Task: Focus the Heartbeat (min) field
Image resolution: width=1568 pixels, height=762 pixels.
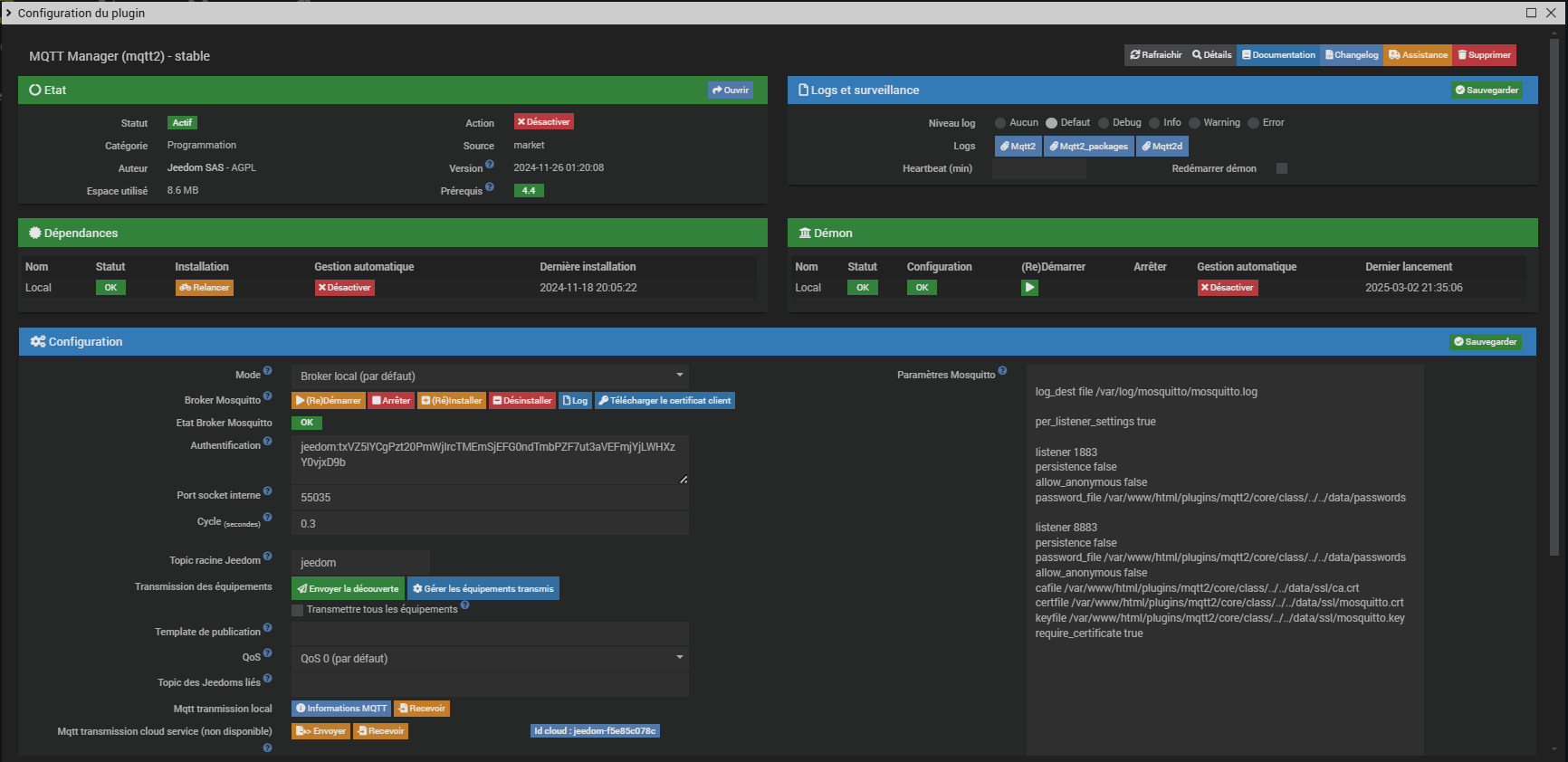Action: [x=1039, y=169]
